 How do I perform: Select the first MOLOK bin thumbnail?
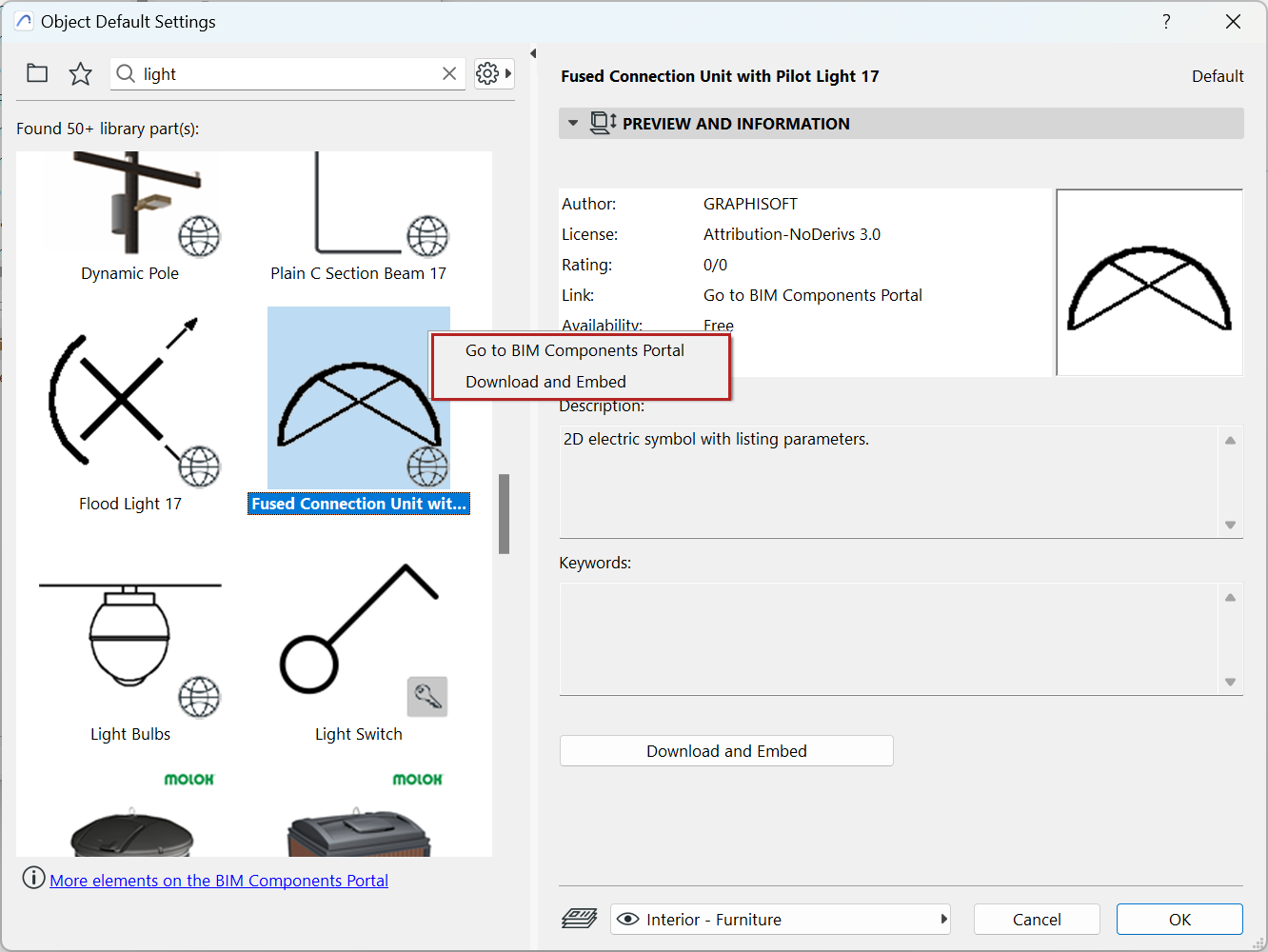tap(130, 814)
